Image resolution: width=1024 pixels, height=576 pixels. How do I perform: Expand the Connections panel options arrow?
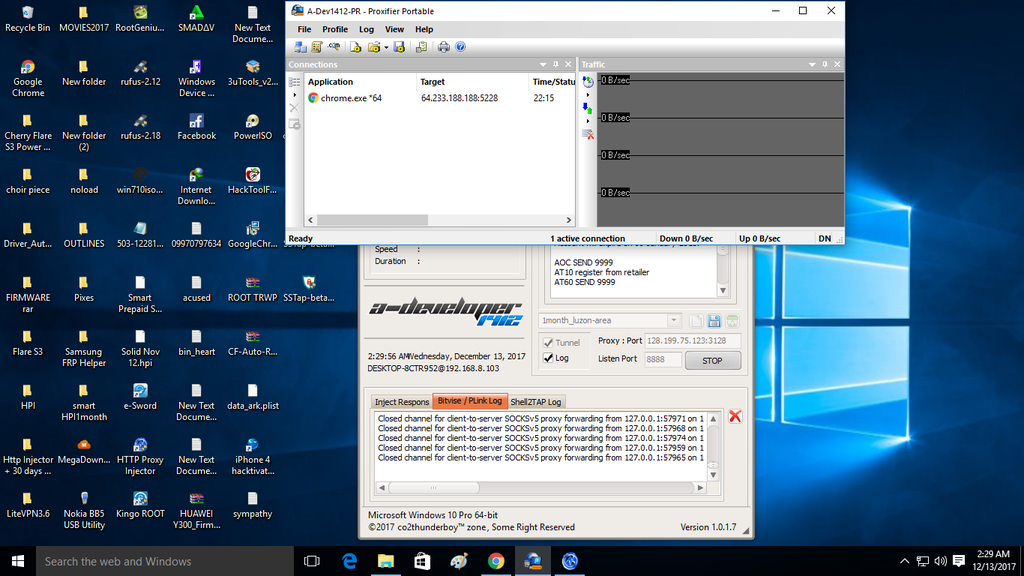point(543,65)
